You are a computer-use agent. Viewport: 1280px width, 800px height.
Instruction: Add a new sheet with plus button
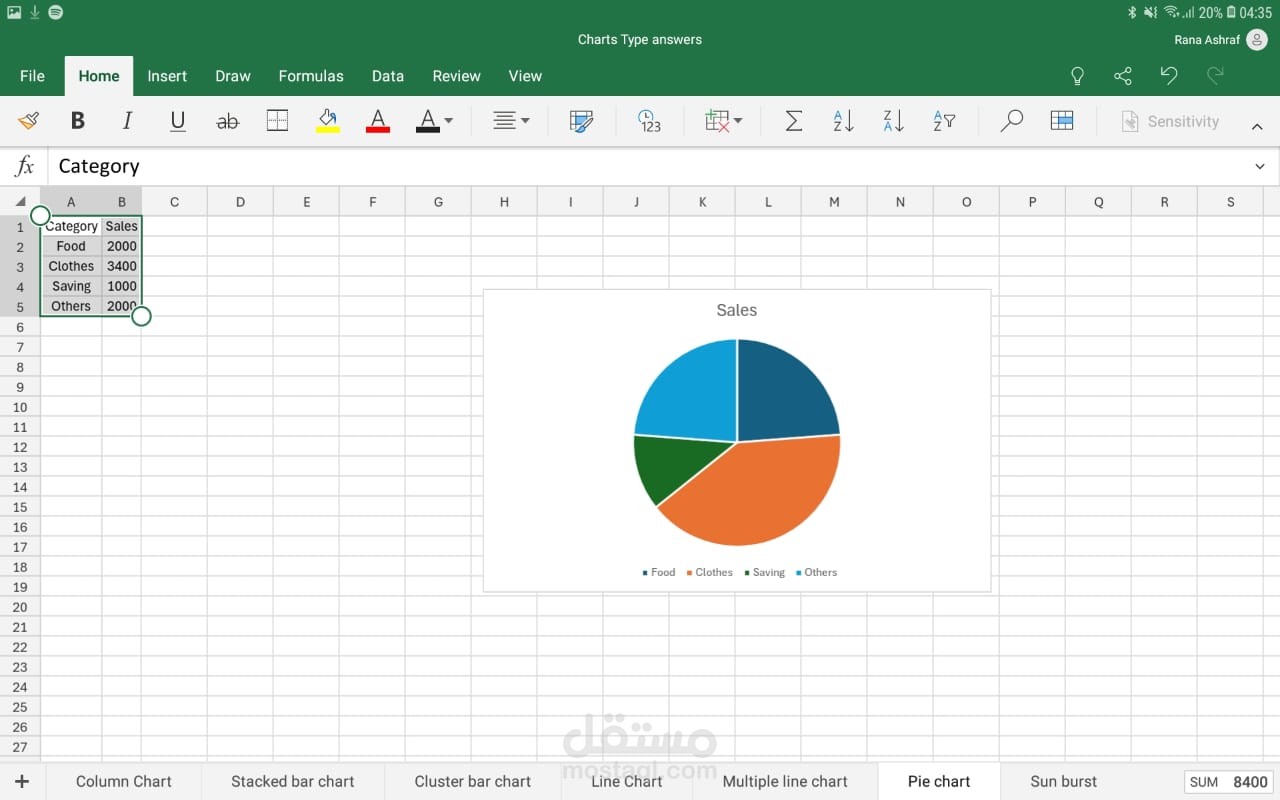click(22, 781)
